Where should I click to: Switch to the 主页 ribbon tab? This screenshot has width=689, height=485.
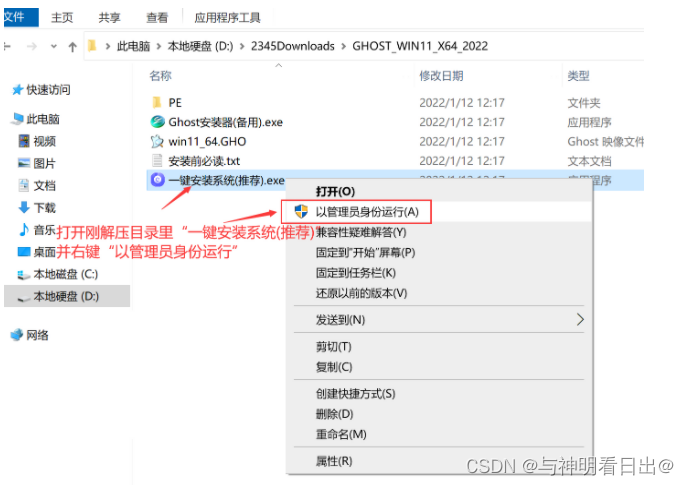62,18
